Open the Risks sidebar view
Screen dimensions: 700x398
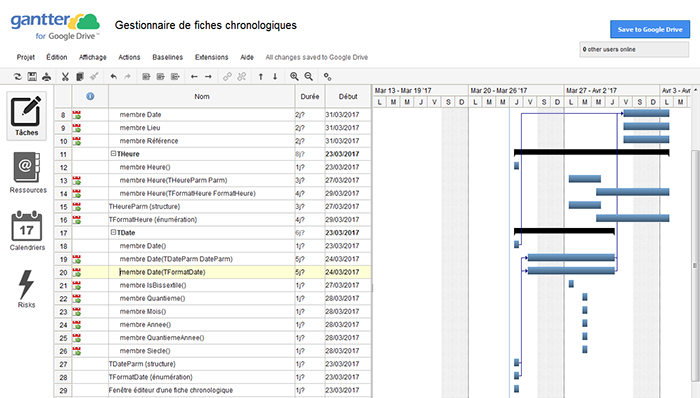point(26,289)
